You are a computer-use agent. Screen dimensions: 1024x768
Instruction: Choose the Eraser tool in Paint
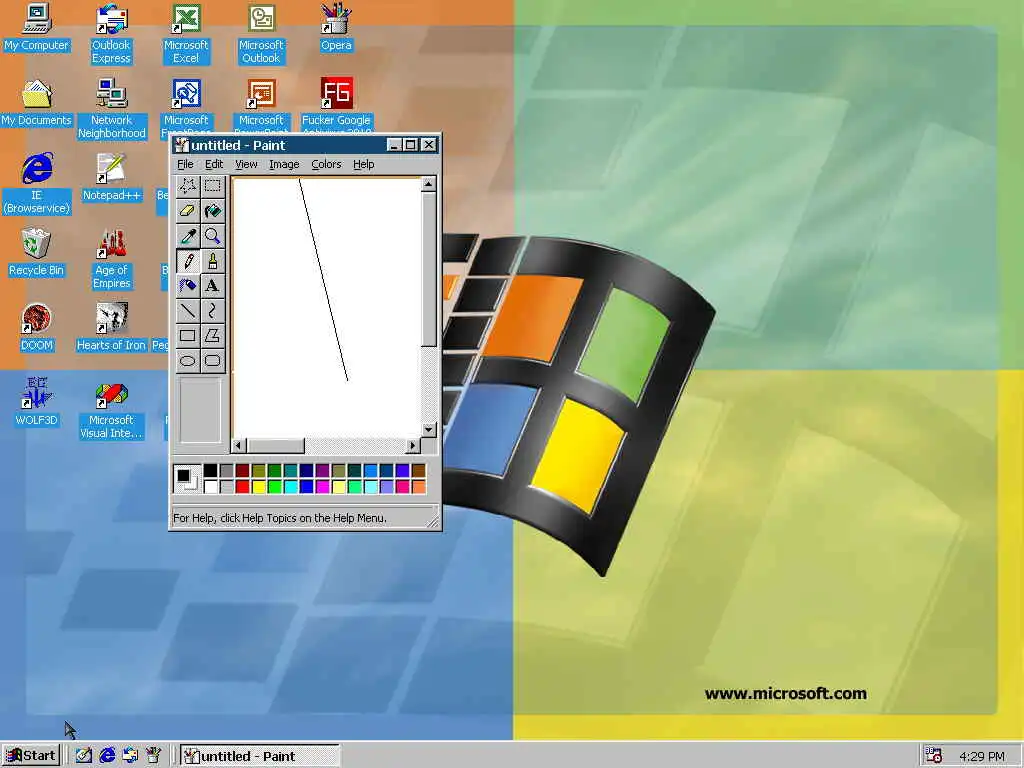point(187,211)
